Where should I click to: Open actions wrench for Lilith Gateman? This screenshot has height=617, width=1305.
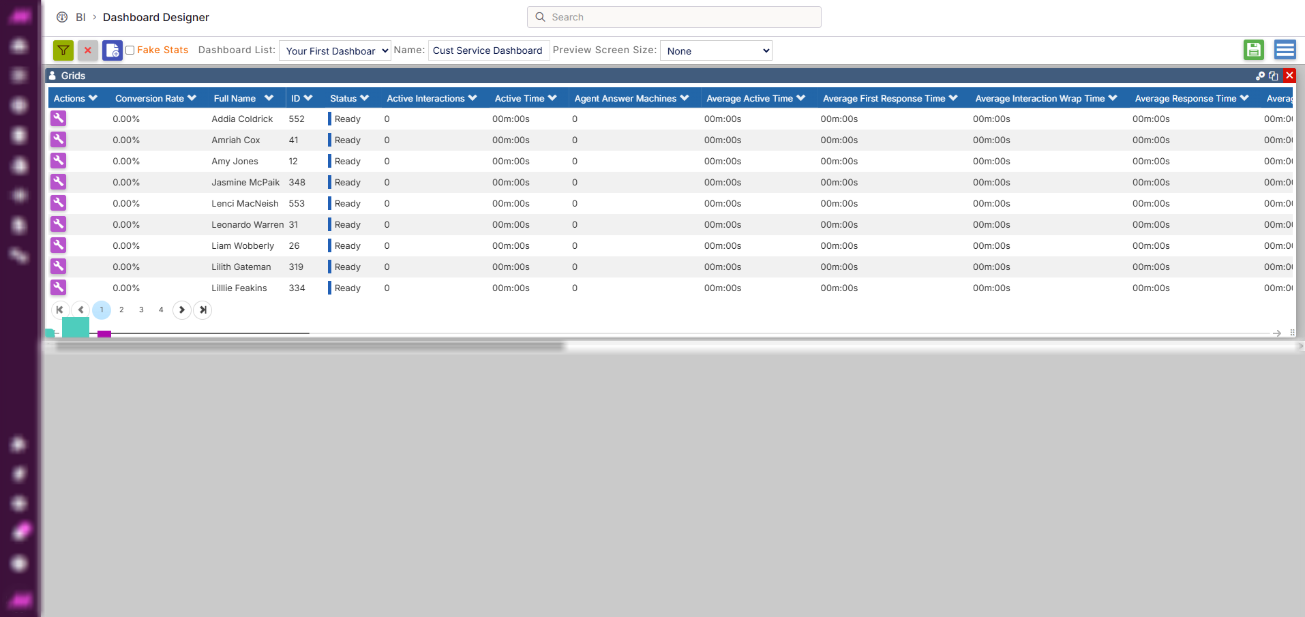point(58,266)
